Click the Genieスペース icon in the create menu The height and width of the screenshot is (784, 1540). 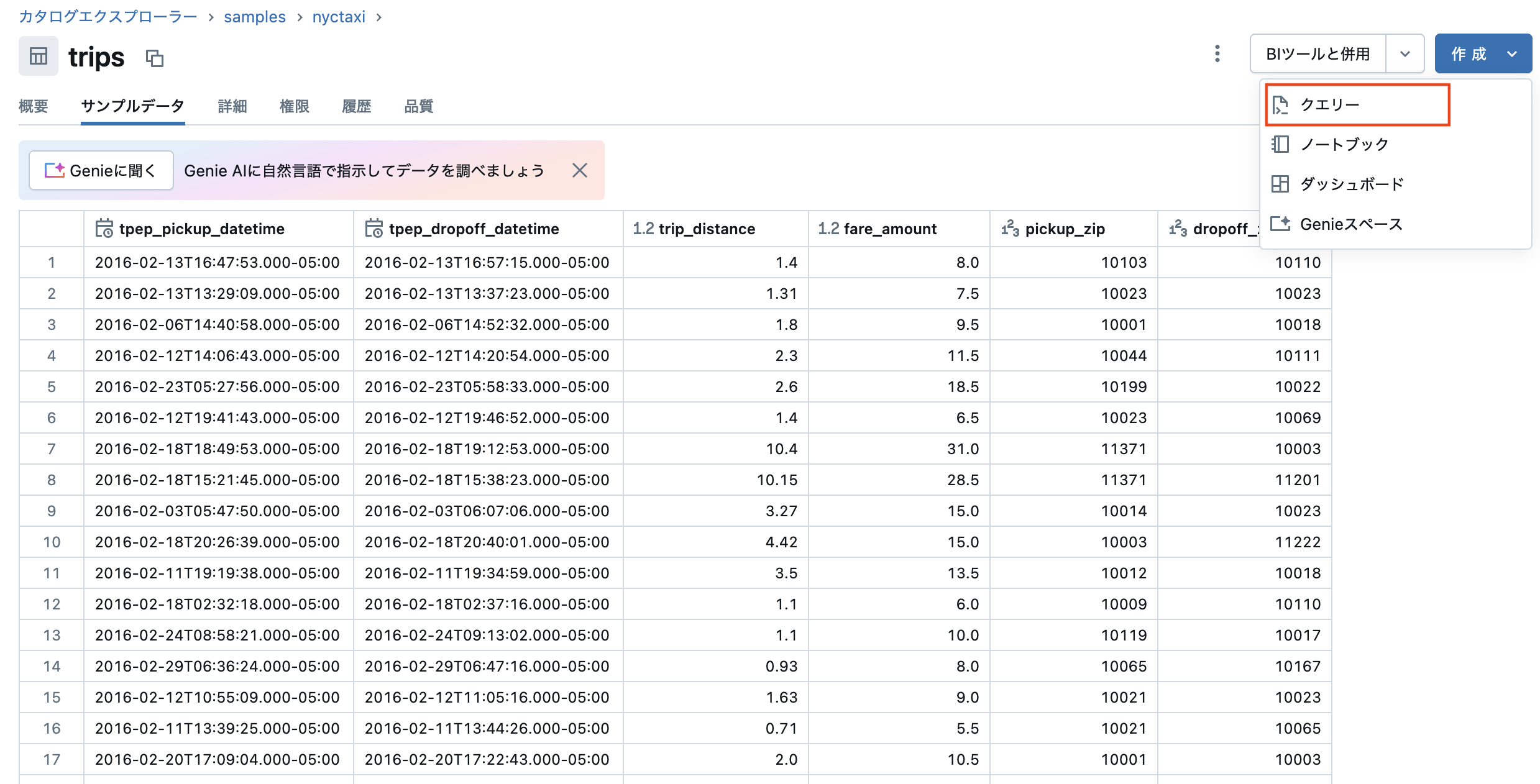1280,224
